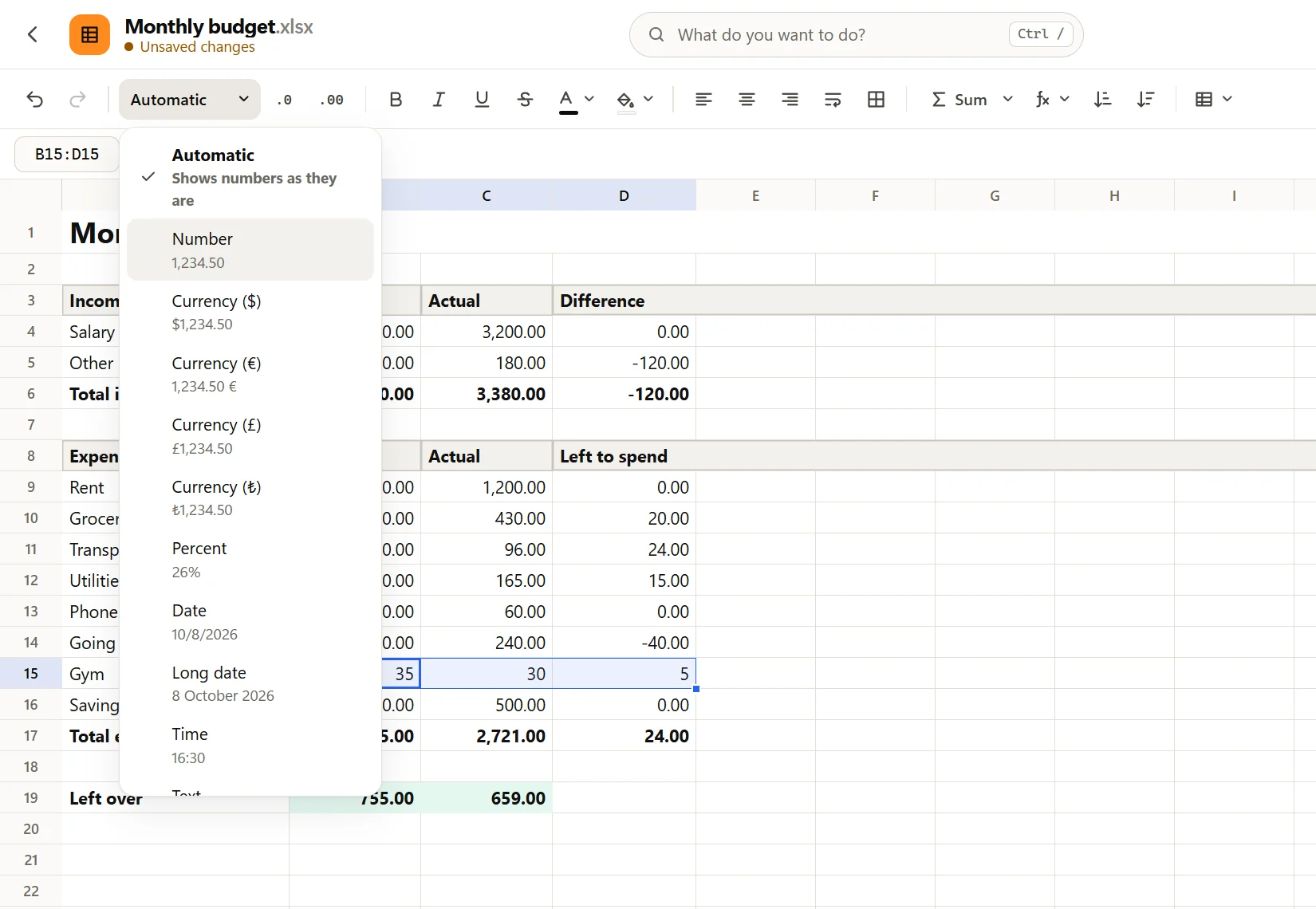1316x909 pixels.
Task: Click the back arrow icon
Action: pos(33,34)
